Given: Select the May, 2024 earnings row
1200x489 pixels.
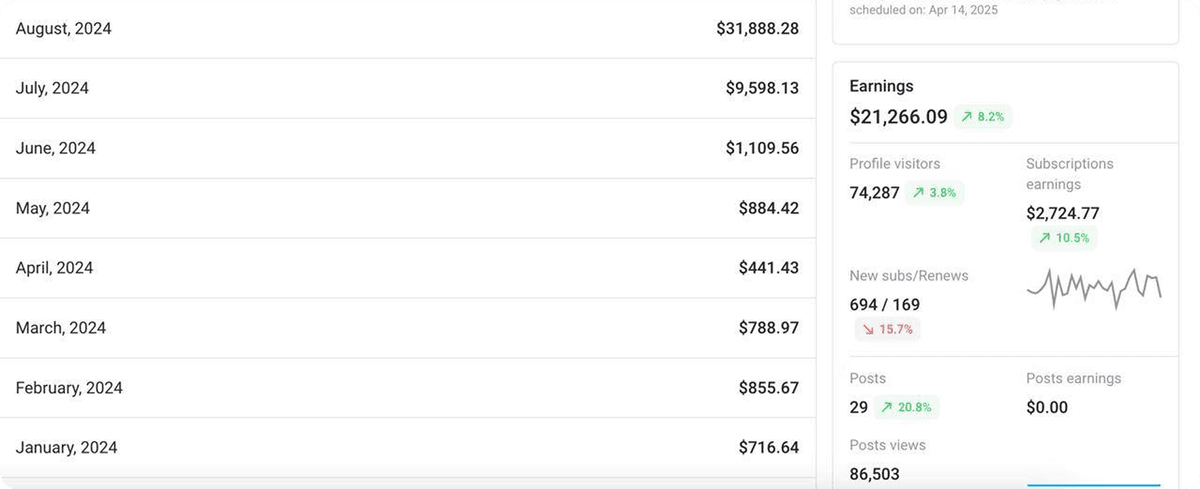Looking at the screenshot, I should (407, 209).
